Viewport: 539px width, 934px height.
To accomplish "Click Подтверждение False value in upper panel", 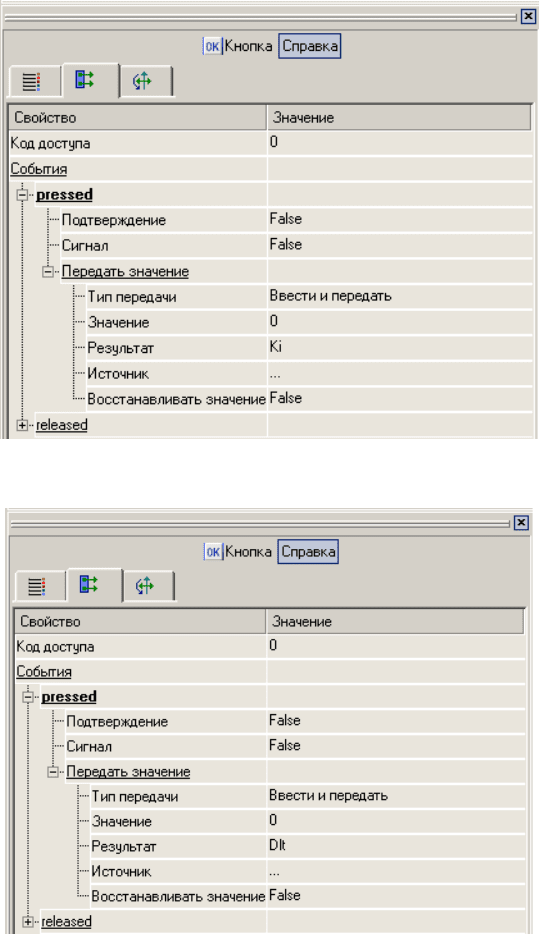I will (x=400, y=219).
